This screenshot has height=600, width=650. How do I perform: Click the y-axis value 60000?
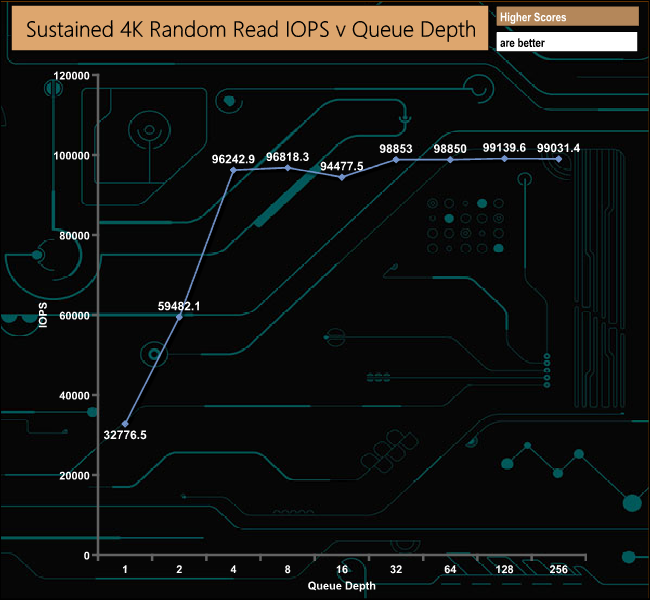[75, 316]
